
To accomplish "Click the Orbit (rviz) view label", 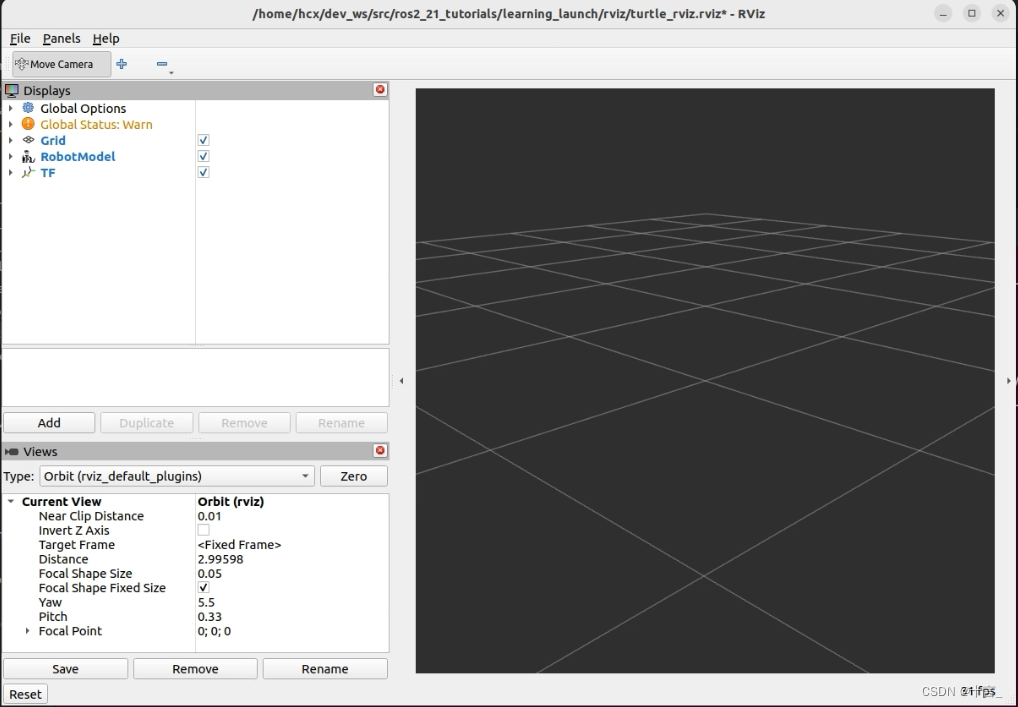I will (x=230, y=501).
